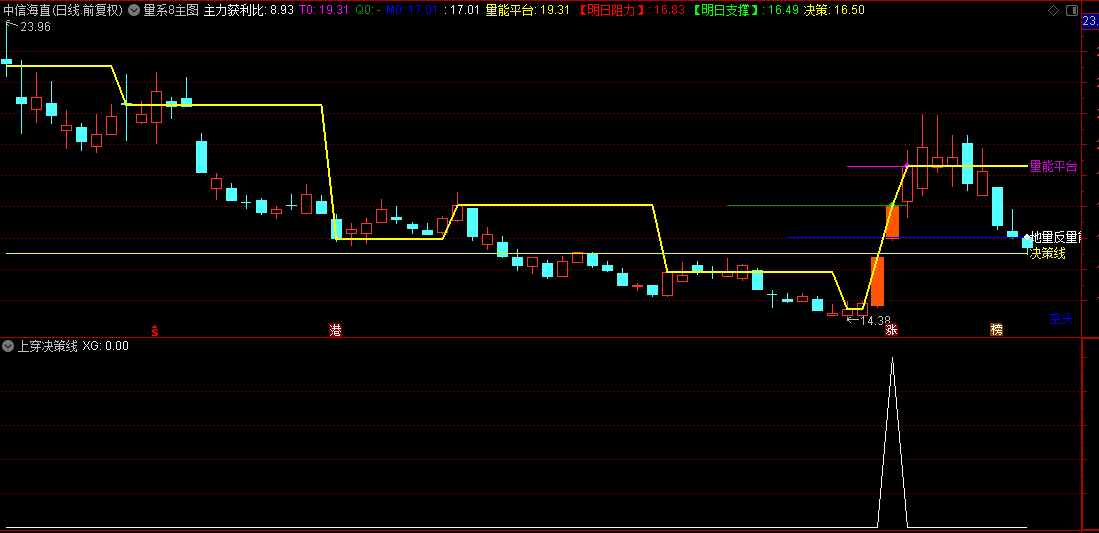
Task: Click the 主力获利比: 8.93 readout
Action: click(x=248, y=10)
